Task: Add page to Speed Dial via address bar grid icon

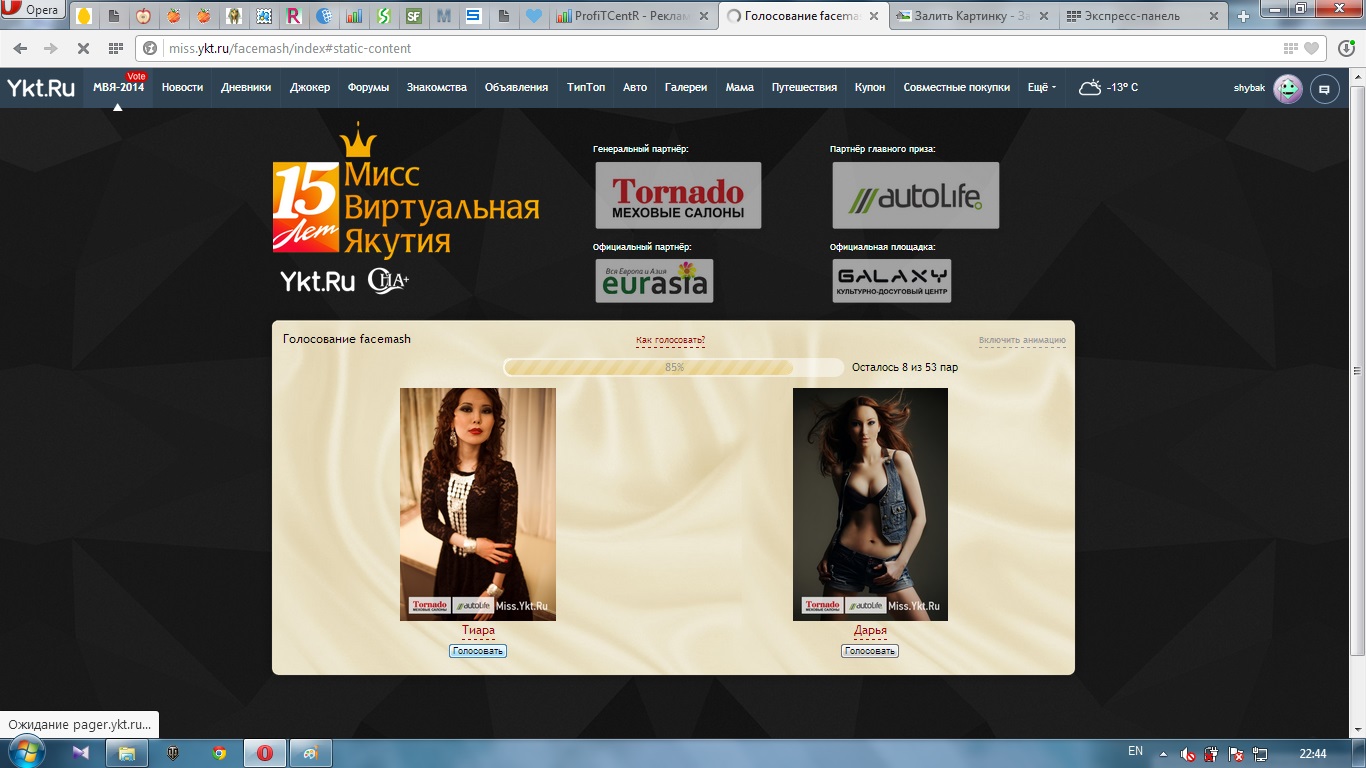Action: pyautogui.click(x=1291, y=48)
